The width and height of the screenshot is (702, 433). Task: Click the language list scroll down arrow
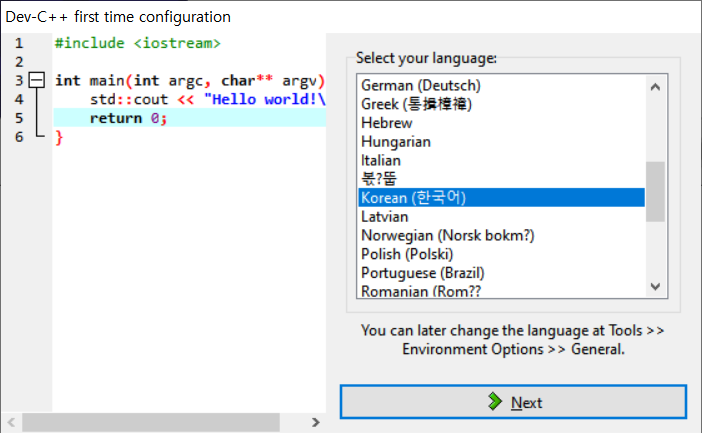[655, 287]
